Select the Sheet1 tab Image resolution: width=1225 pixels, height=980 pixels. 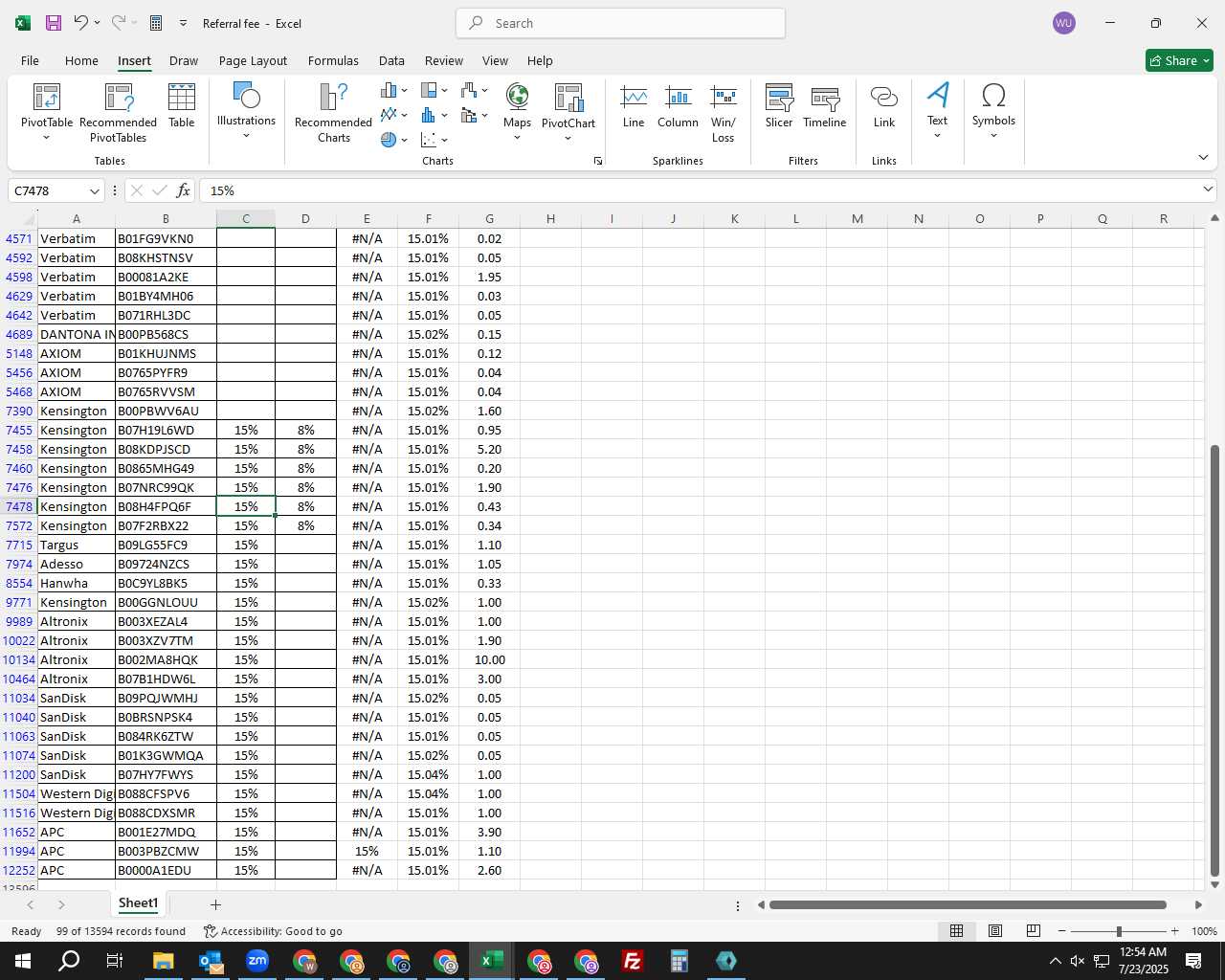pos(138,903)
